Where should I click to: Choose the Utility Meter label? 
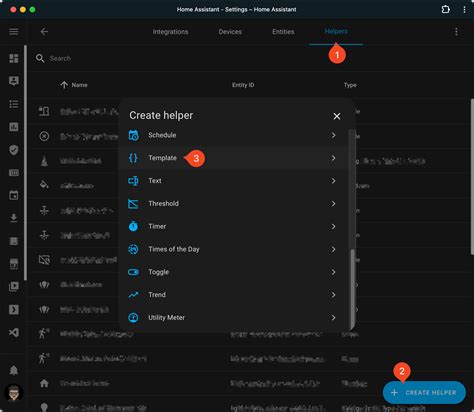click(x=166, y=318)
